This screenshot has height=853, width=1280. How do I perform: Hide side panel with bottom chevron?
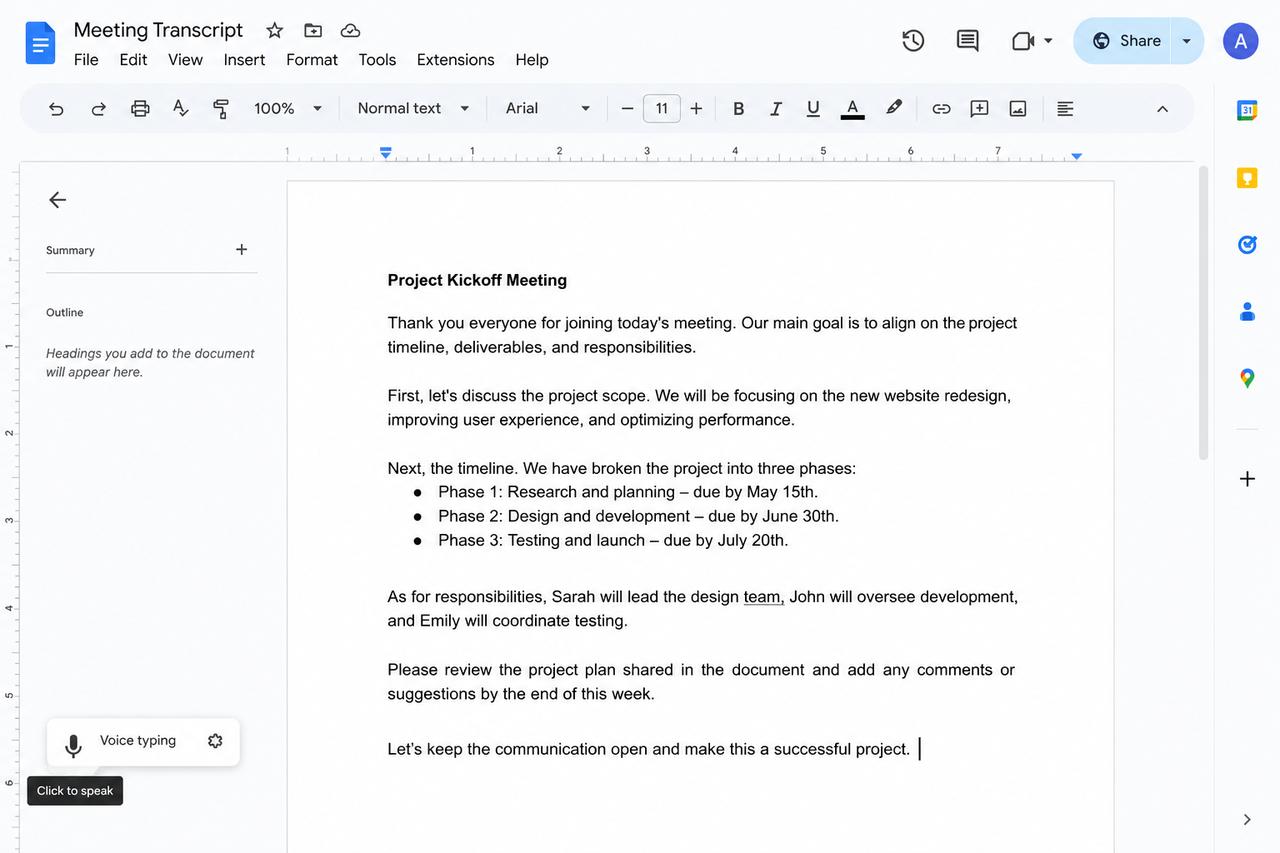[x=1247, y=819]
